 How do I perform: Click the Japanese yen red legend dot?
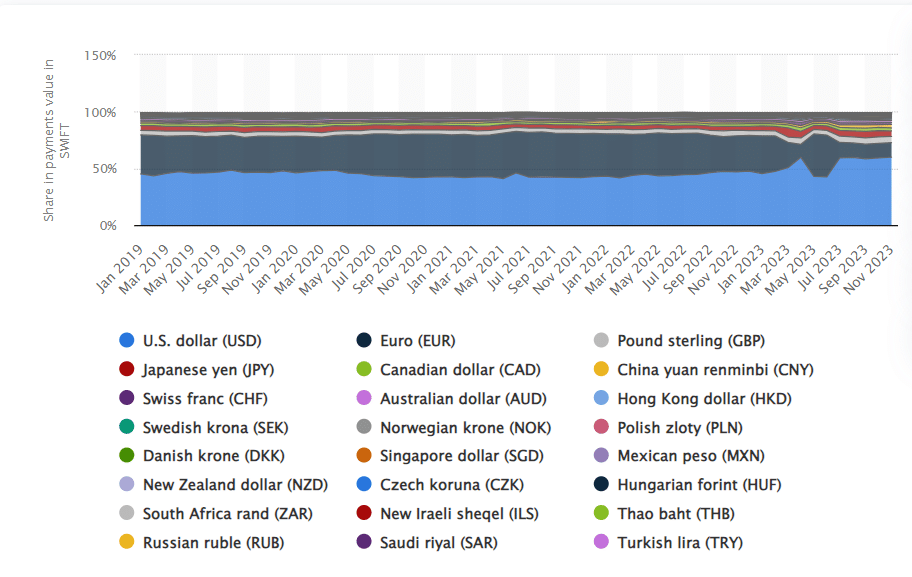click(127, 370)
